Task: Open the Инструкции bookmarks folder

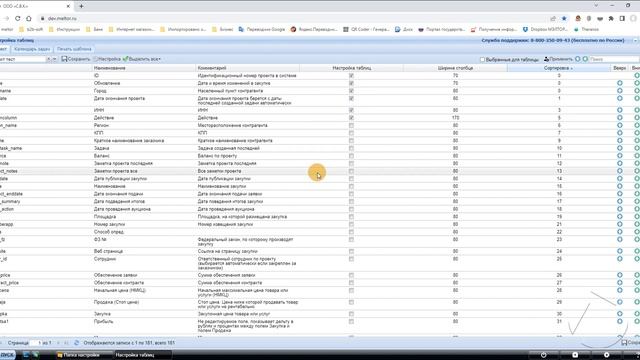Action: [x=64, y=29]
